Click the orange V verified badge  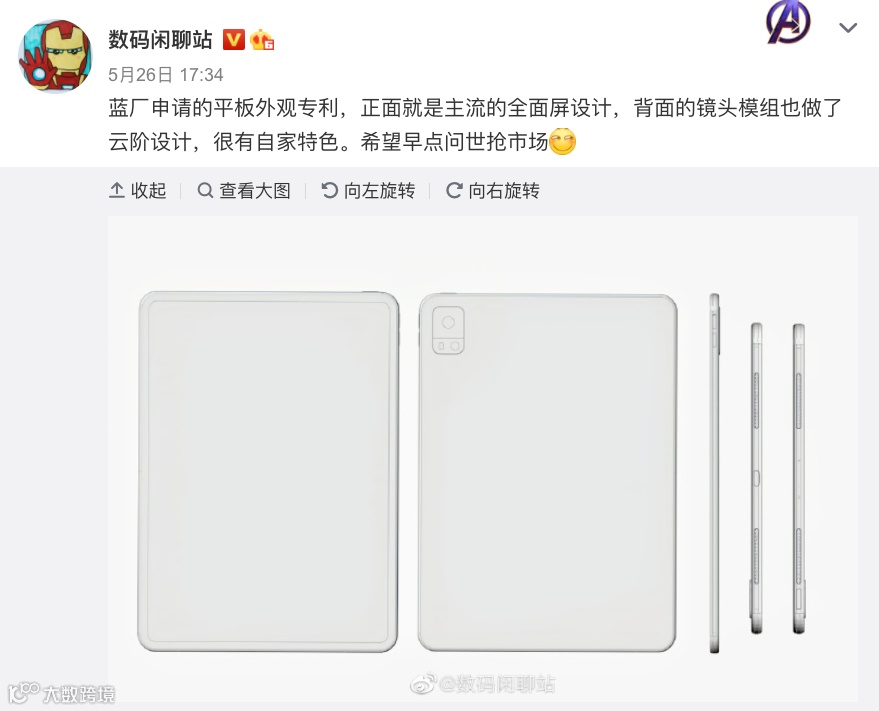[234, 40]
